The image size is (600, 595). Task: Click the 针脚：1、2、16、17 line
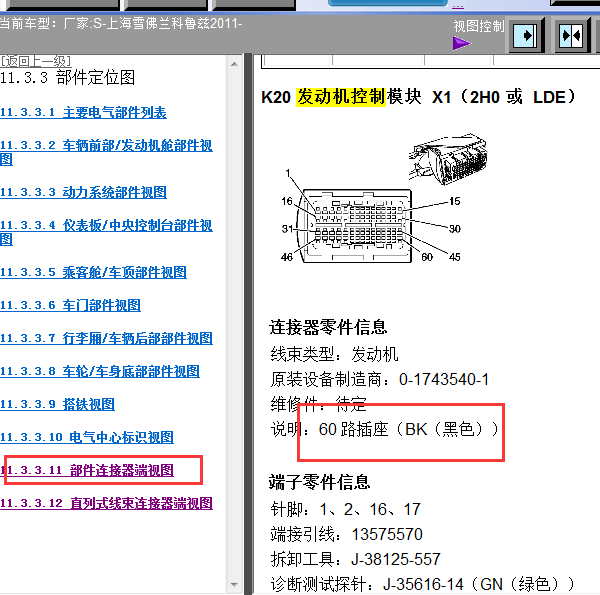(x=346, y=509)
